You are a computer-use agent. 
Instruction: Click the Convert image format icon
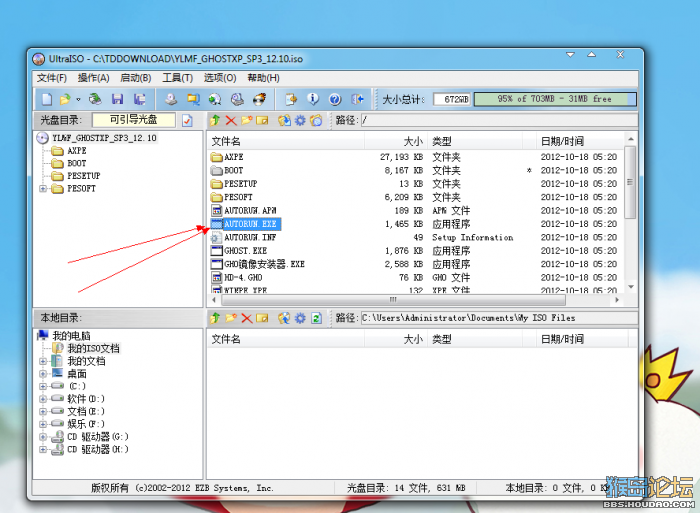click(x=193, y=99)
